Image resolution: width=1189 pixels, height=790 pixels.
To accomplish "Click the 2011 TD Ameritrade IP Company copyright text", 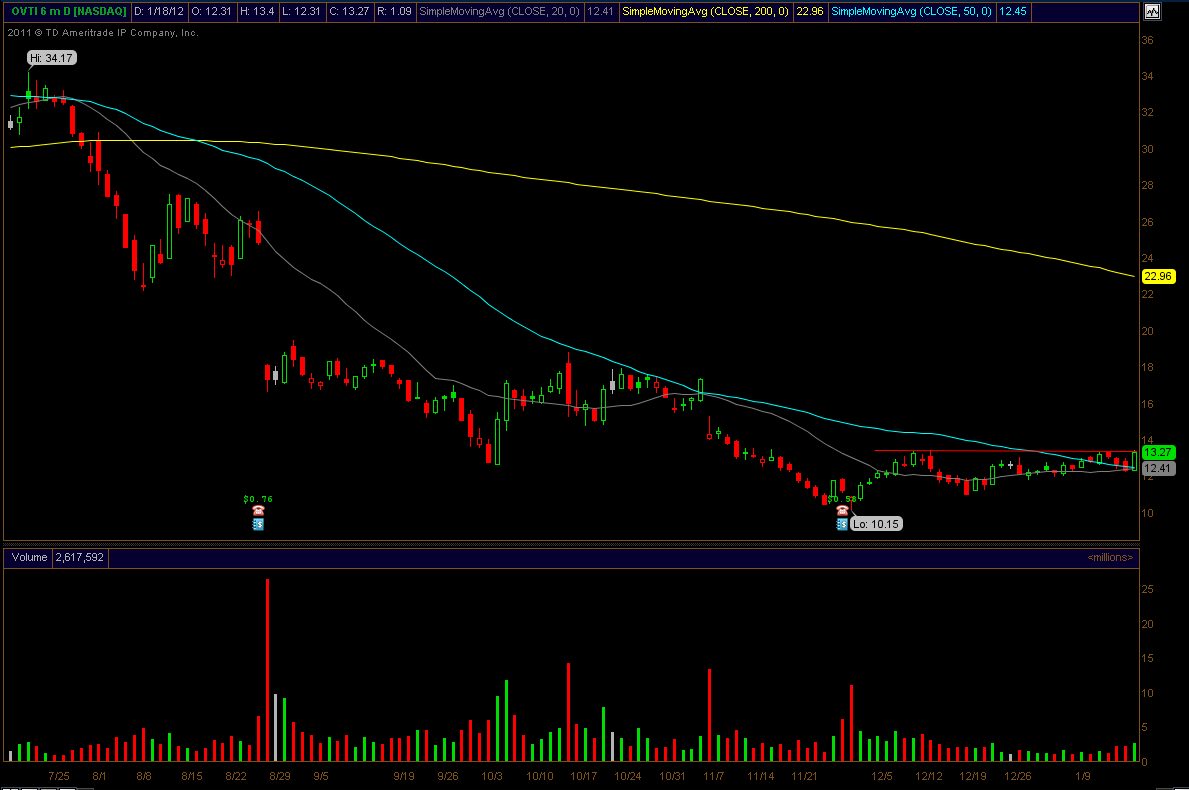I will pos(103,33).
